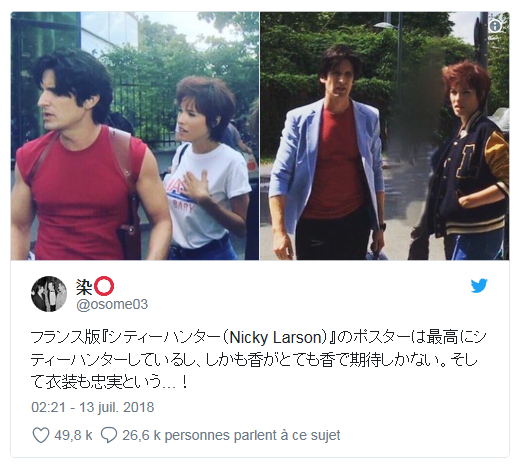Viewport: 521px width, 469px height.
Task: Click the man in blue blazer
Action: [x=328, y=153]
